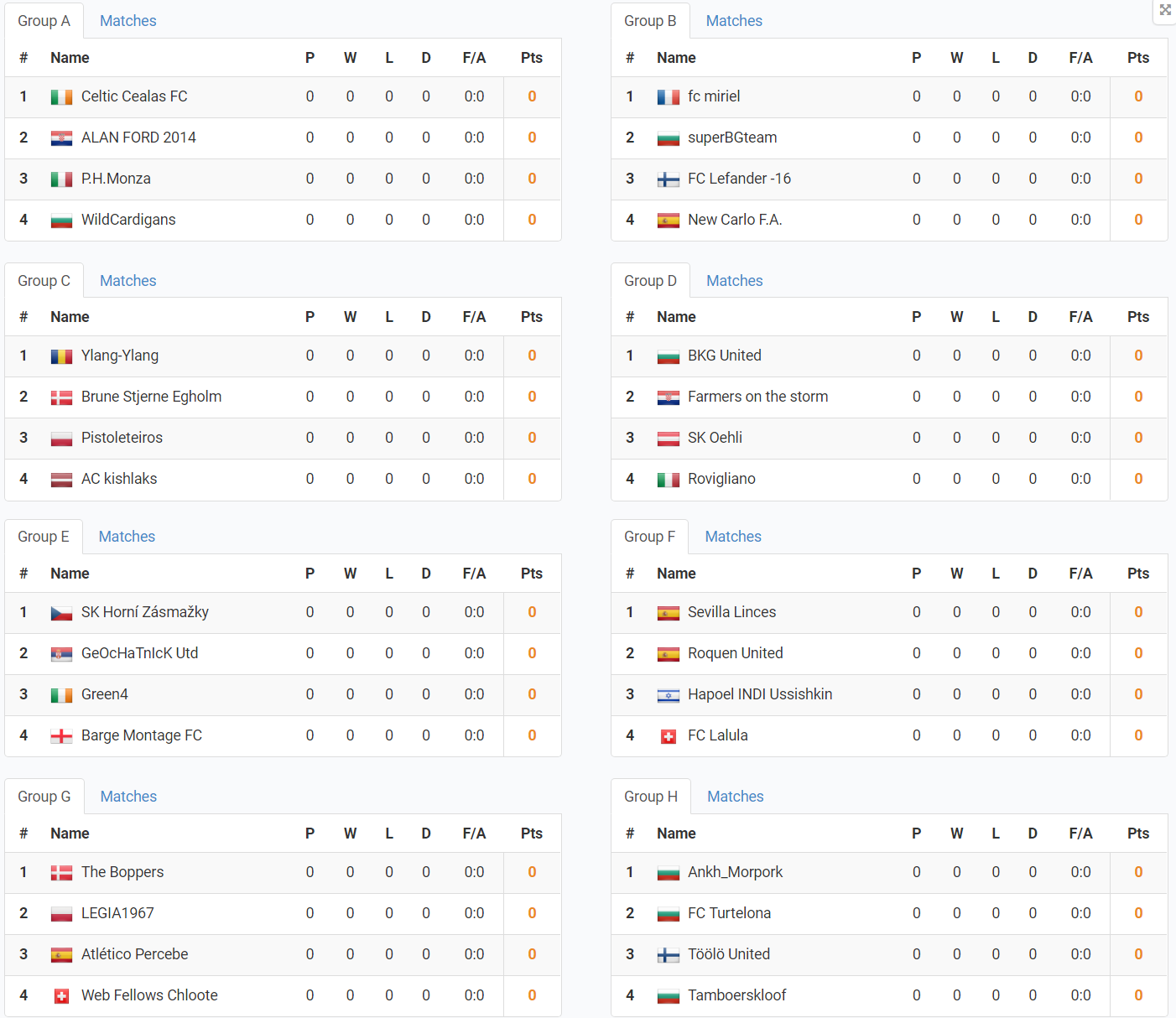Click the Finnish flag beside FC Lefander -16
The image size is (1176, 1018).
(x=668, y=179)
